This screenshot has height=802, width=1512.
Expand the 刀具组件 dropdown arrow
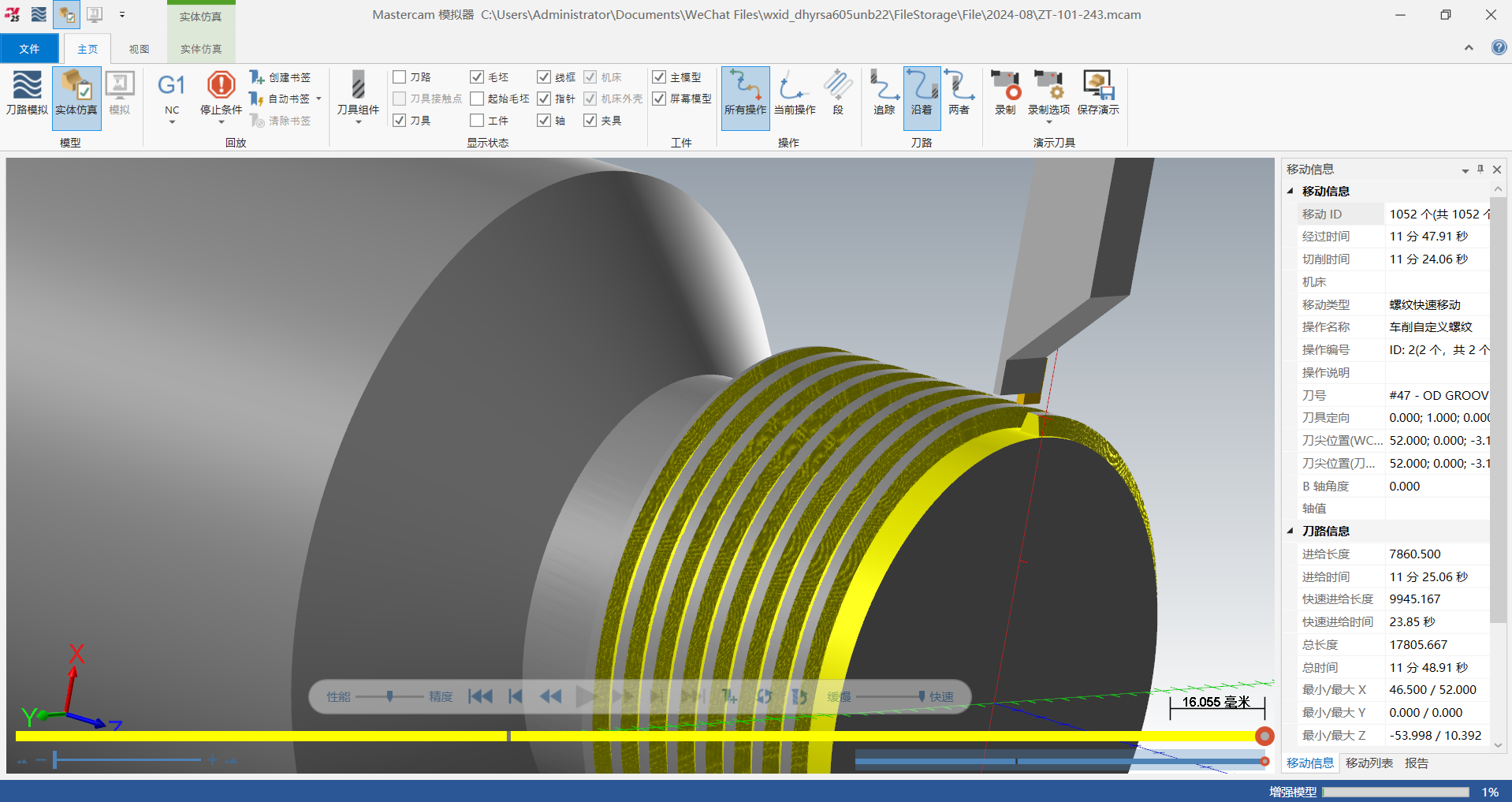pyautogui.click(x=358, y=122)
